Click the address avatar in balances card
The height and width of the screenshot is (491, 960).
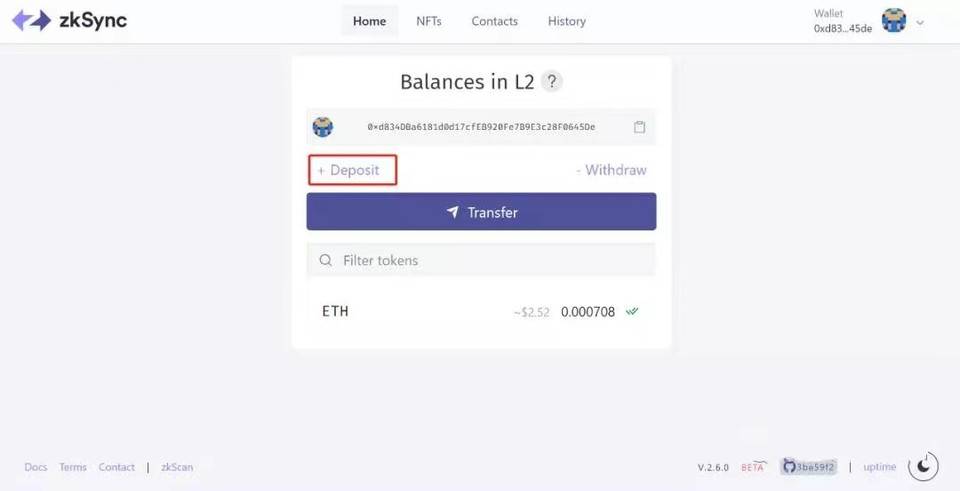click(323, 127)
